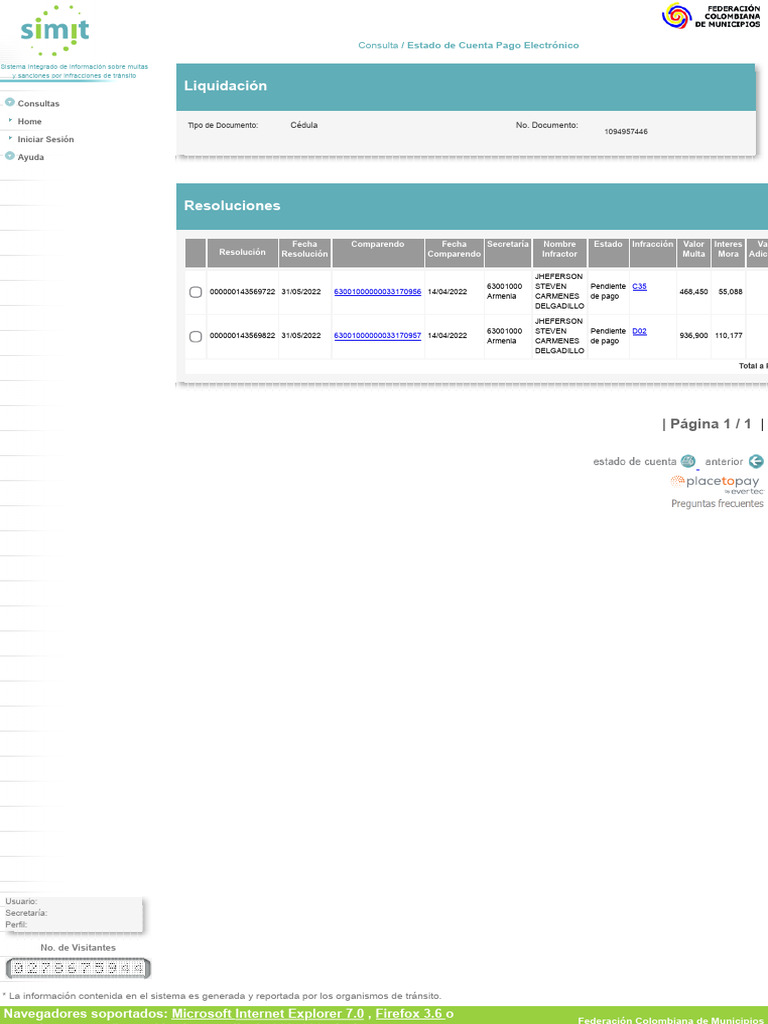The image size is (768, 1024).
Task: Click the Fecha Resolución column header
Action: (x=304, y=253)
